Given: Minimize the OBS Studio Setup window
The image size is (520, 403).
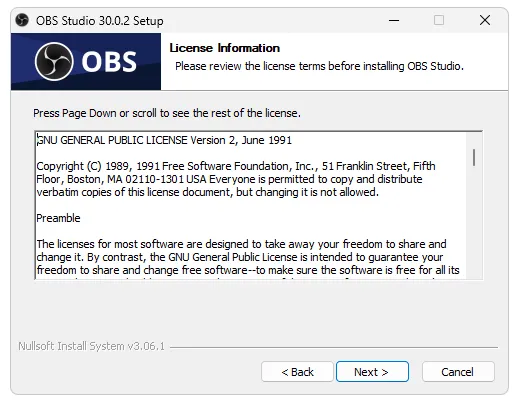Looking at the screenshot, I should (394, 20).
